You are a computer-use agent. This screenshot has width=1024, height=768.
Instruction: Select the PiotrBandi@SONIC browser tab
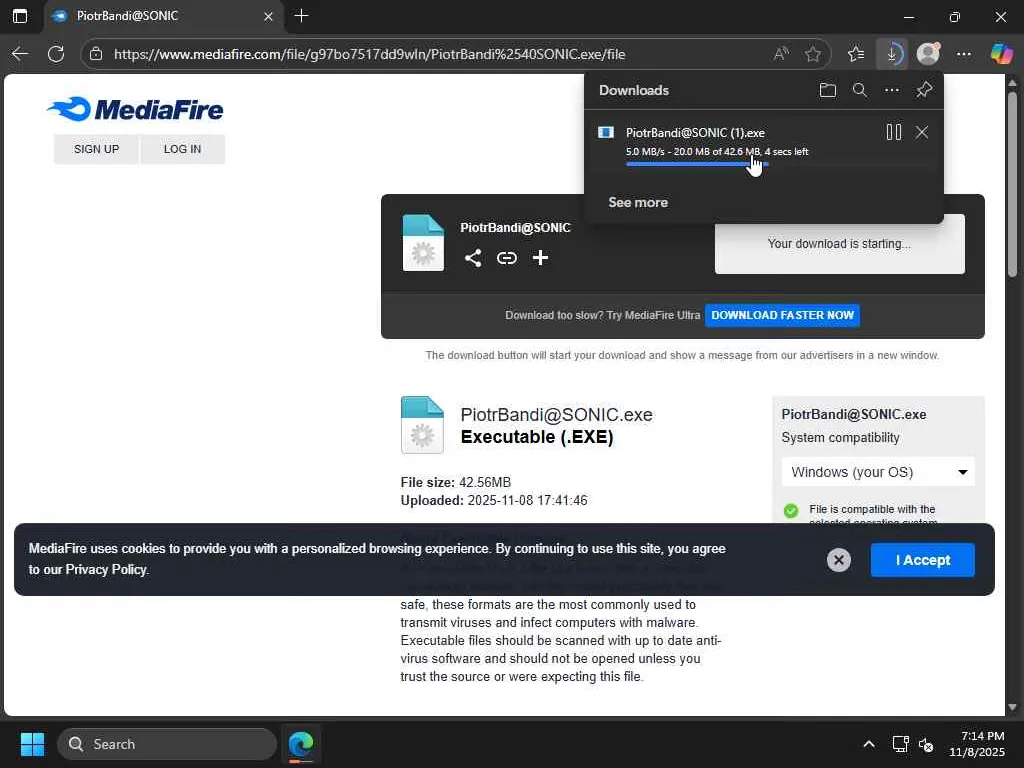tap(163, 16)
